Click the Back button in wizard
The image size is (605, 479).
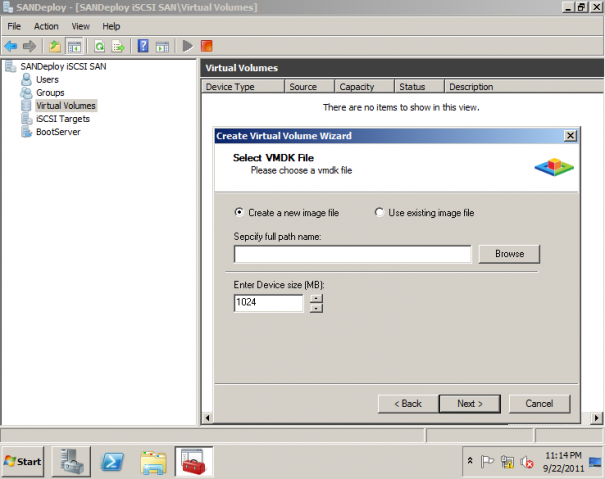pos(408,404)
